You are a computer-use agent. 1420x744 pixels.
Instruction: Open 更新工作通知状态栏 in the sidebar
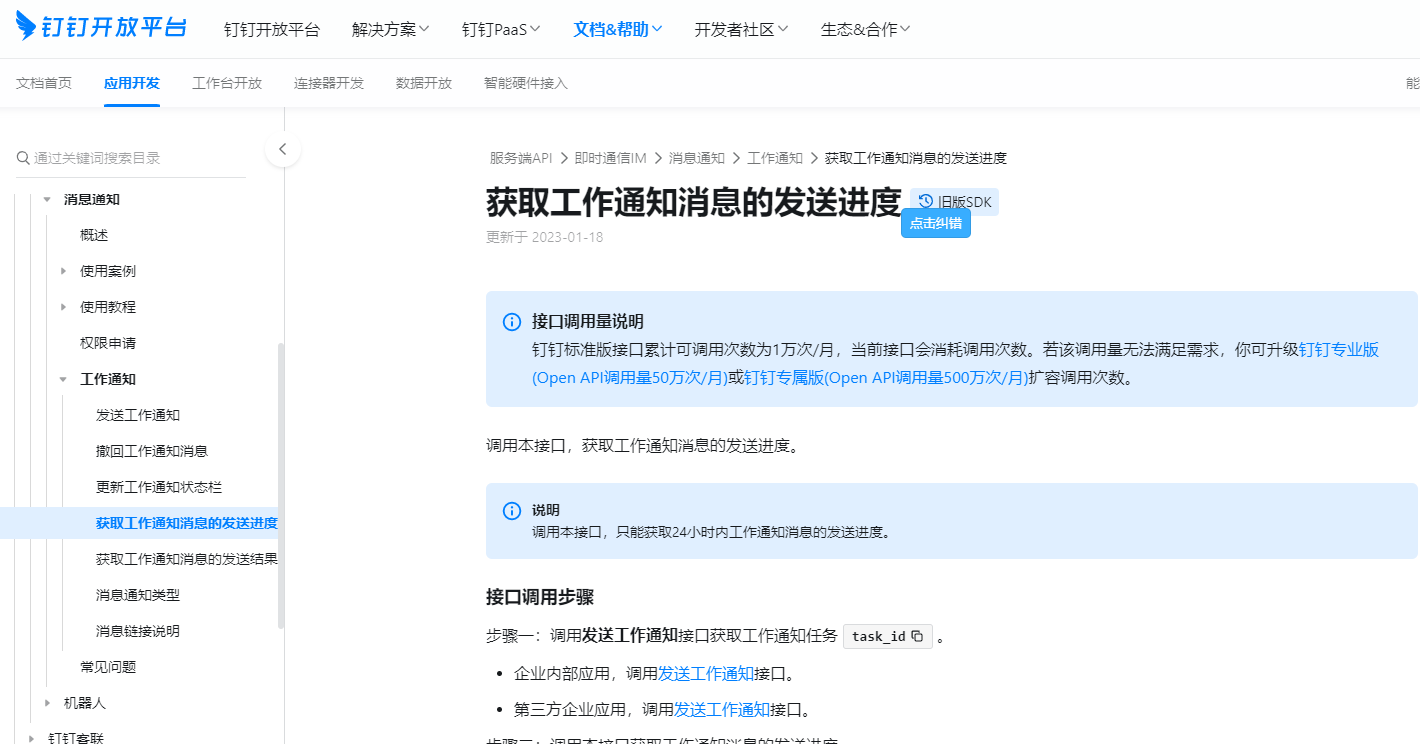point(159,487)
